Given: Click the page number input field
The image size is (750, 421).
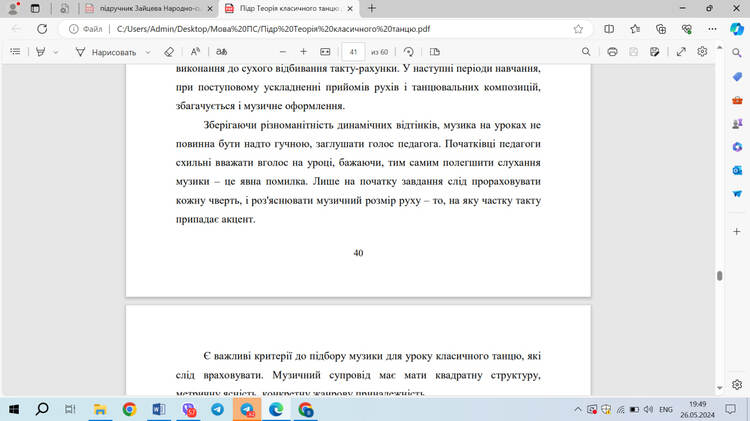Looking at the screenshot, I should (353, 52).
